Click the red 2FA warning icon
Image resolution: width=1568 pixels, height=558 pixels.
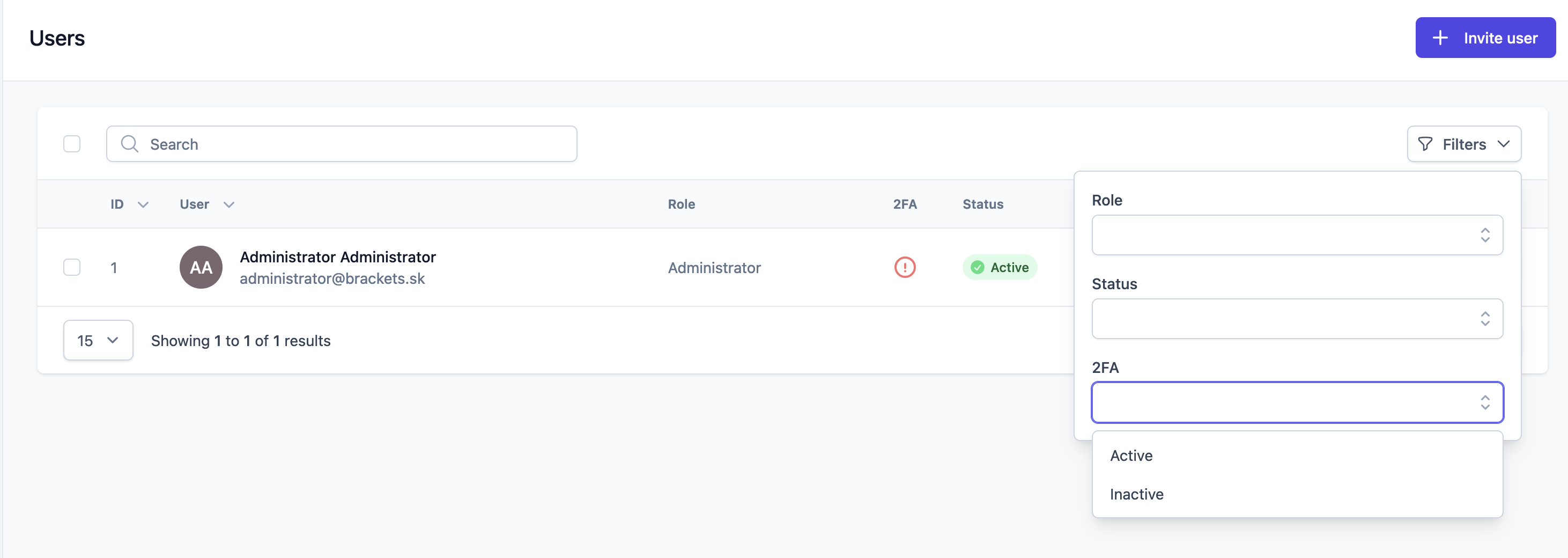pyautogui.click(x=905, y=267)
